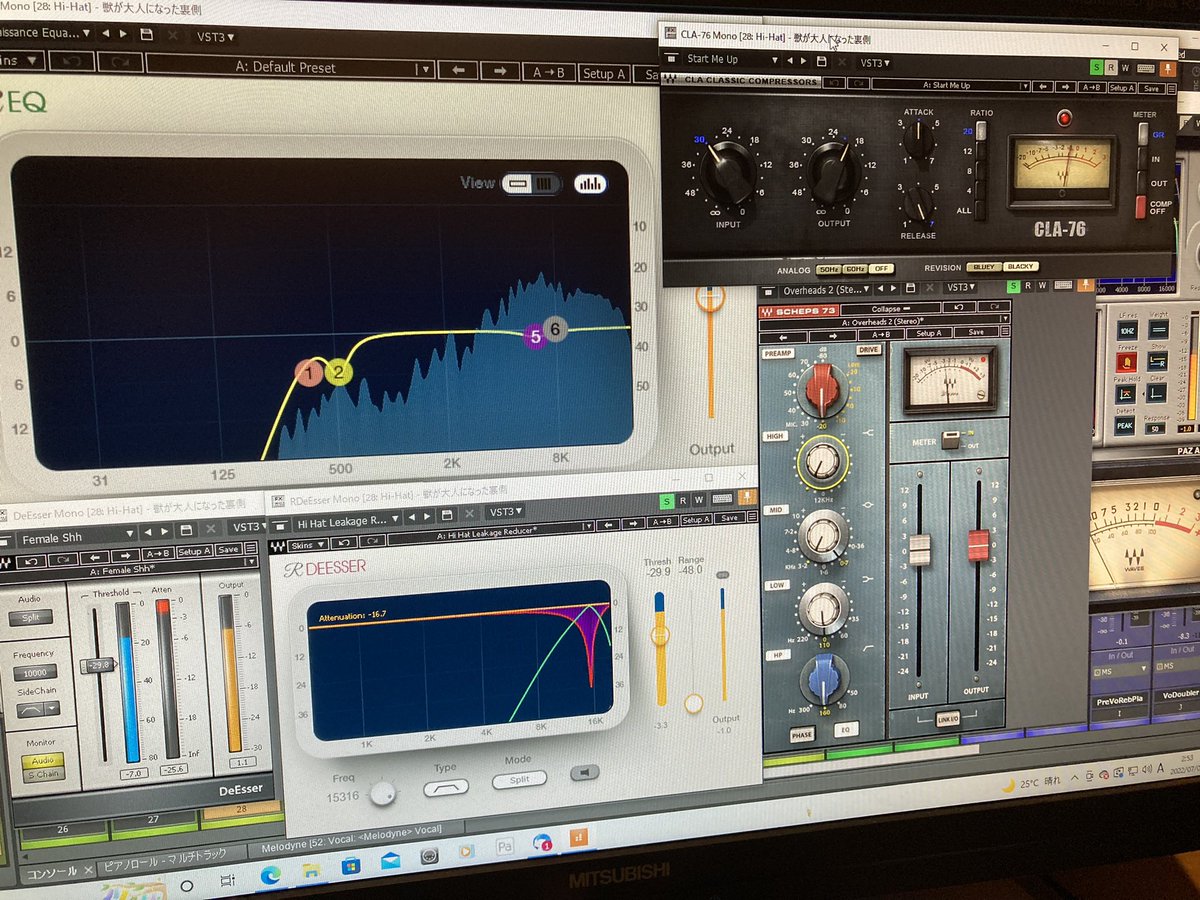
Task: Click the Peak Hold icon in PAZ
Action: click(x=1125, y=394)
